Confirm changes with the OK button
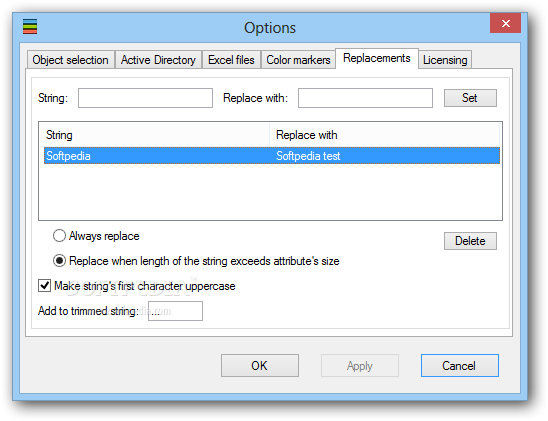 260,365
